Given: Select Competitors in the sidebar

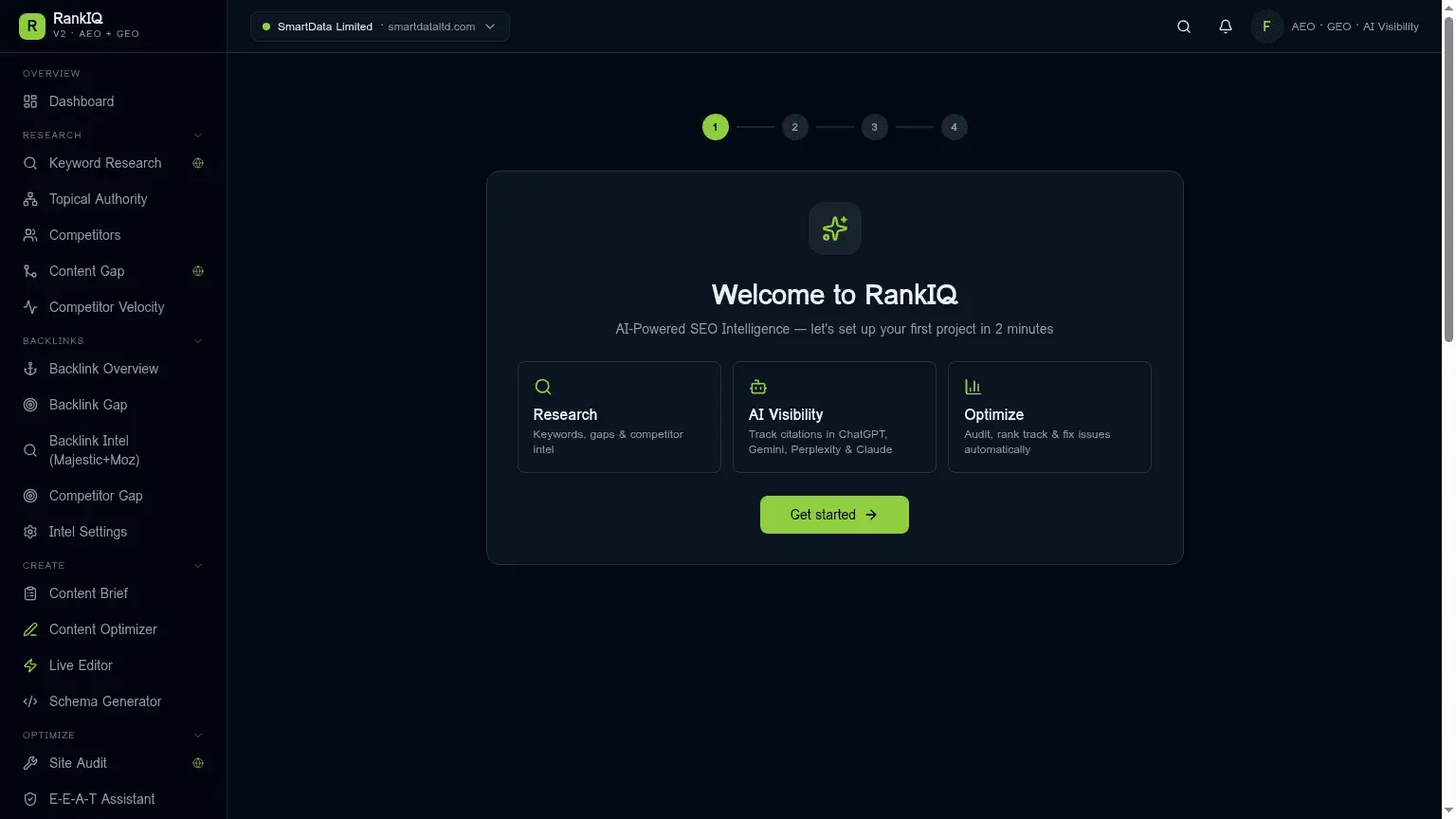Looking at the screenshot, I should [114, 235].
